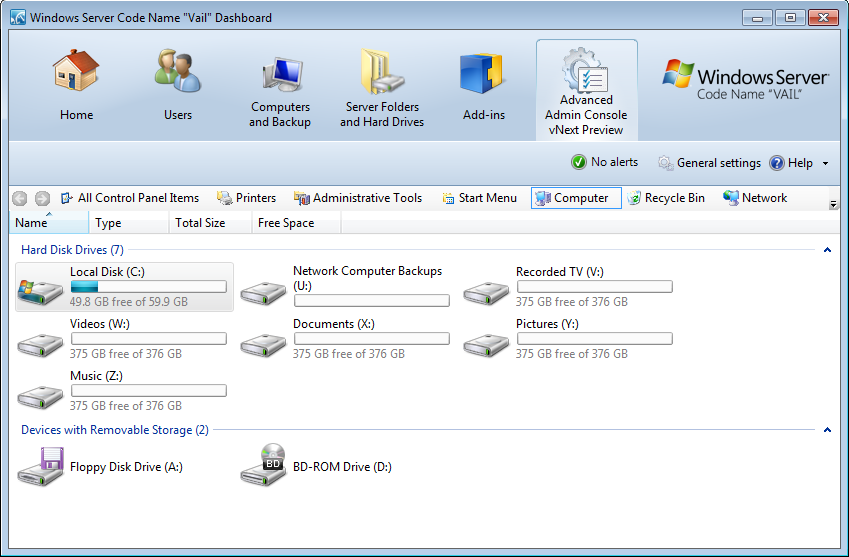
Task: Click the '49.8 GB free of 59.9 GB' text
Action: coord(129,302)
